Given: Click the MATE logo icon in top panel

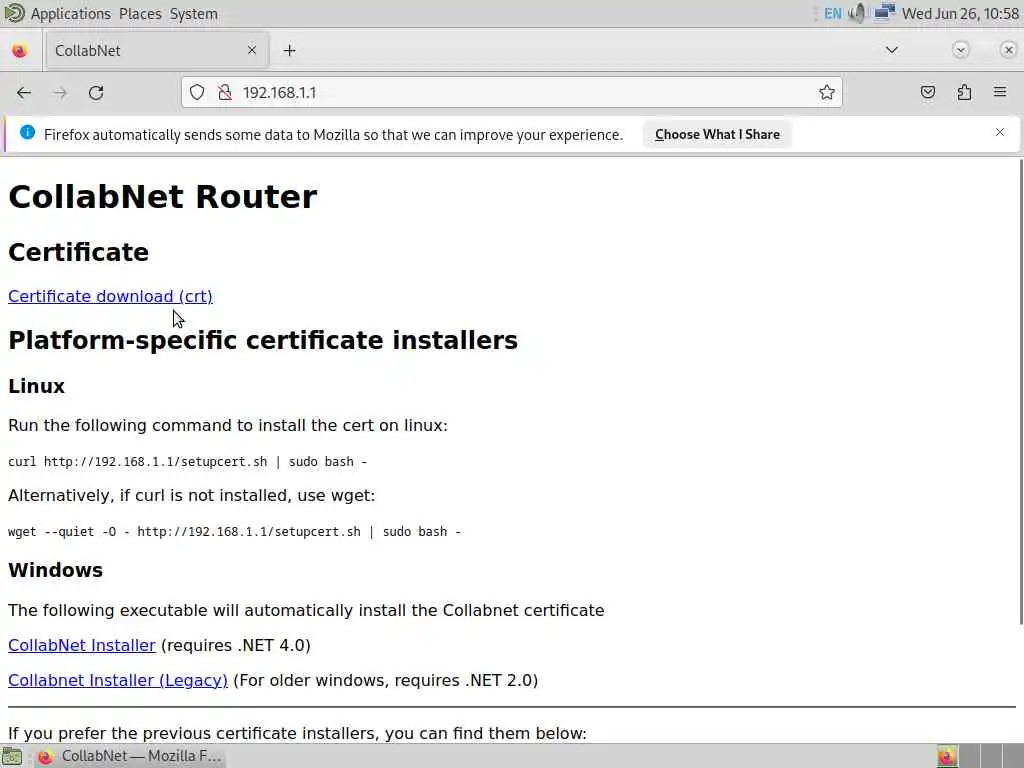Looking at the screenshot, I should click(14, 13).
